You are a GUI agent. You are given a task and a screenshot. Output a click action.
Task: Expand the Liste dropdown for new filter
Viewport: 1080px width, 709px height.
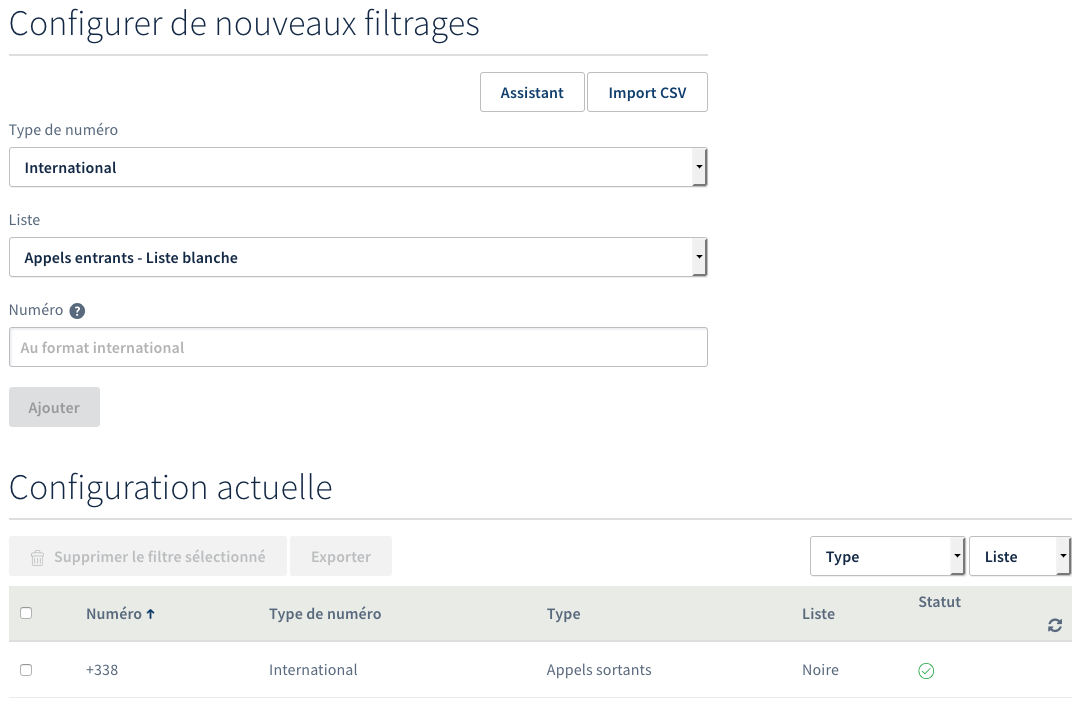point(358,257)
